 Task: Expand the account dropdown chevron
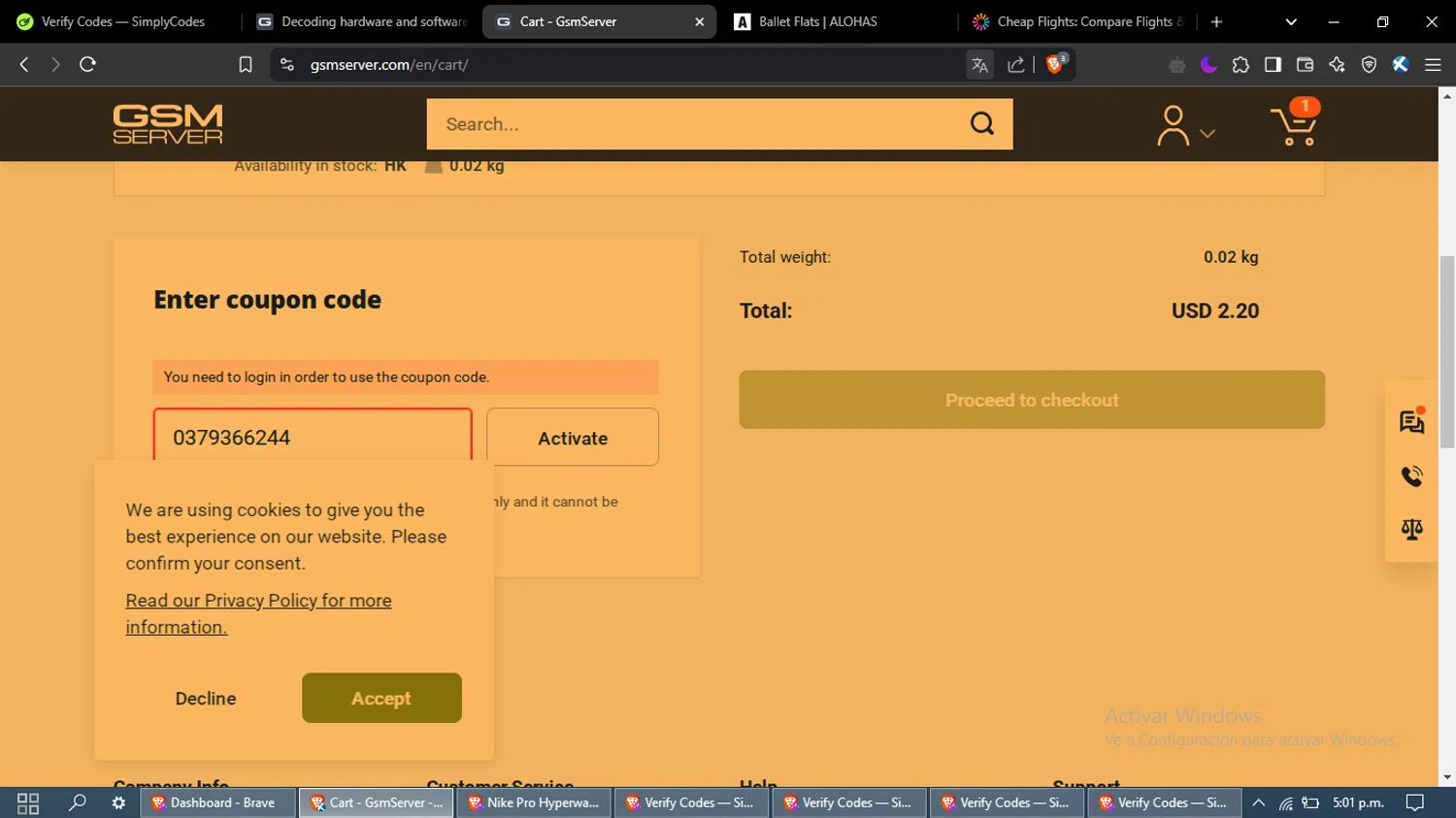[1208, 134]
